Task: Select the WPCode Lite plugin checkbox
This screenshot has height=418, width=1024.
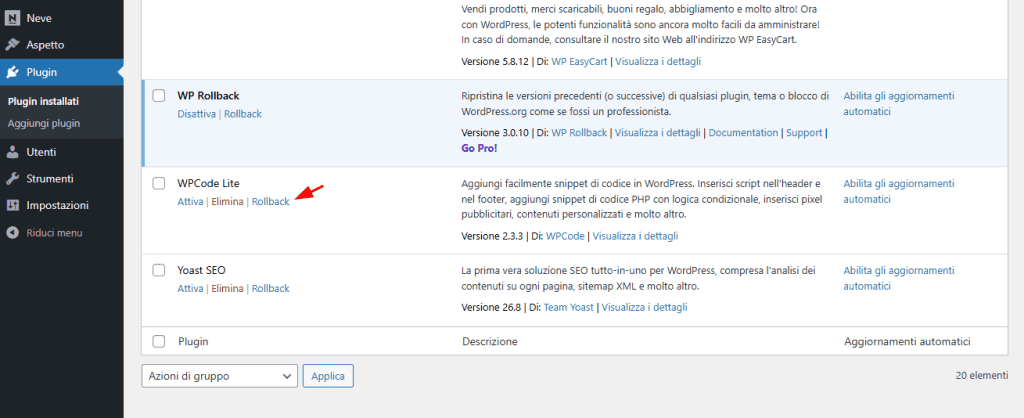Action: (x=159, y=184)
